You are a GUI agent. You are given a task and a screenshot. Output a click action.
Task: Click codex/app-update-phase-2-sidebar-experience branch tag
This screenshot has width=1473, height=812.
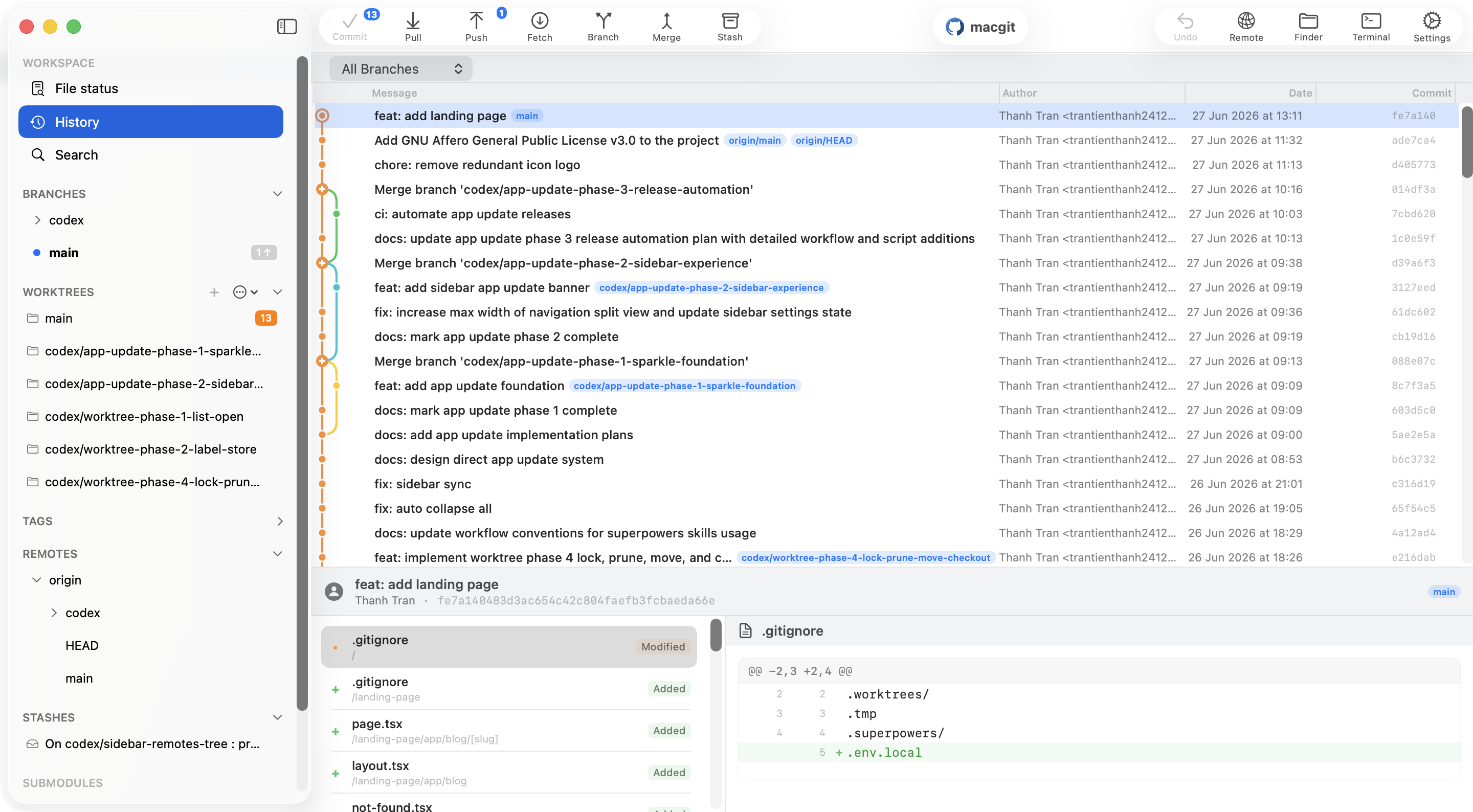[711, 288]
